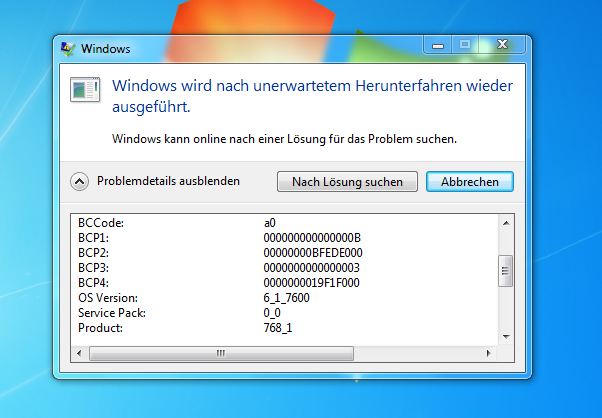Click the value '6_1_7600'
Viewport: 602px width, 418px height.
click(x=286, y=298)
